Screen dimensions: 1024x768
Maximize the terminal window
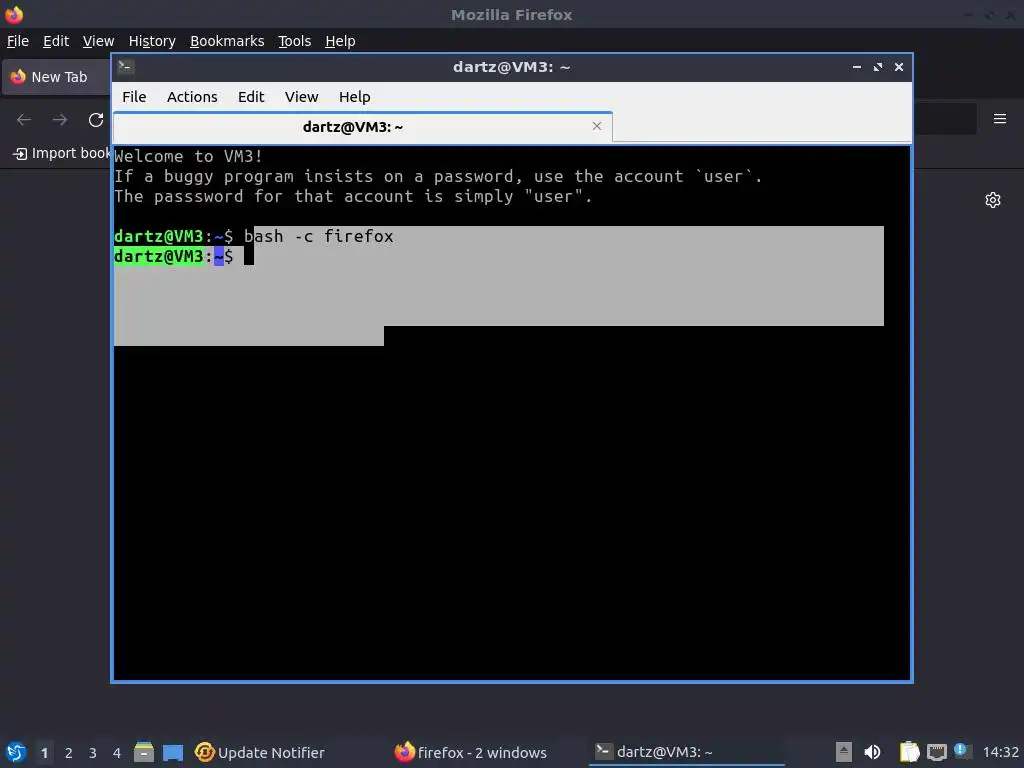coord(878,67)
